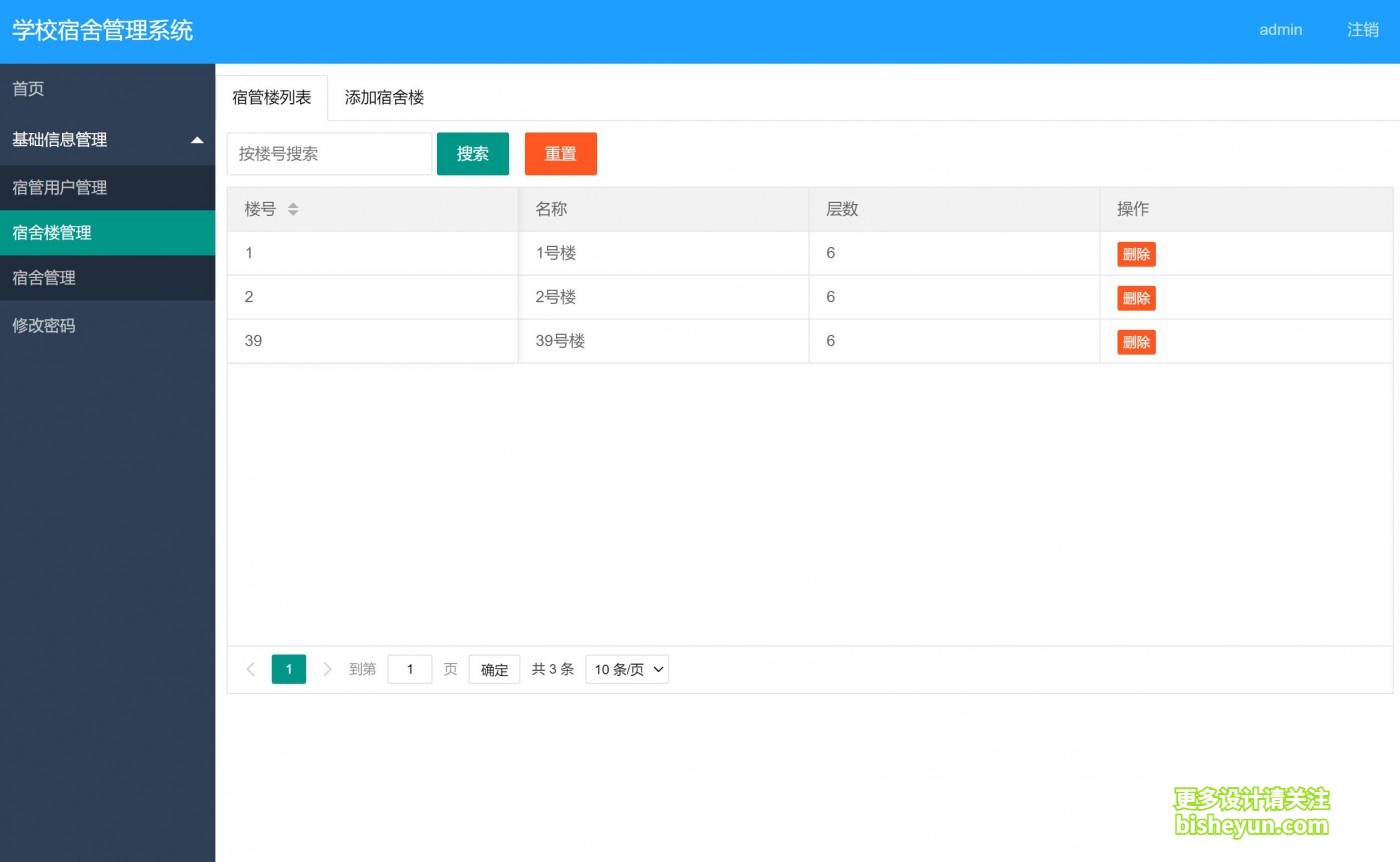Collapse the 基础信息管理 menu arrow
Image resolution: width=1400 pixels, height=862 pixels.
(197, 140)
